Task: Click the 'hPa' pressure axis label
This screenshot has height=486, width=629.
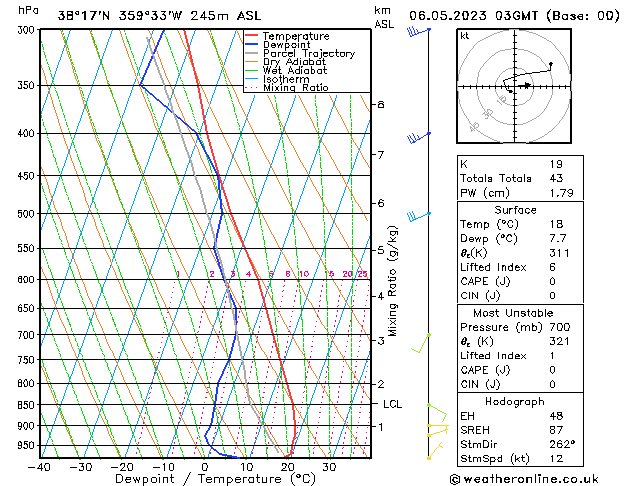Action: [28, 11]
